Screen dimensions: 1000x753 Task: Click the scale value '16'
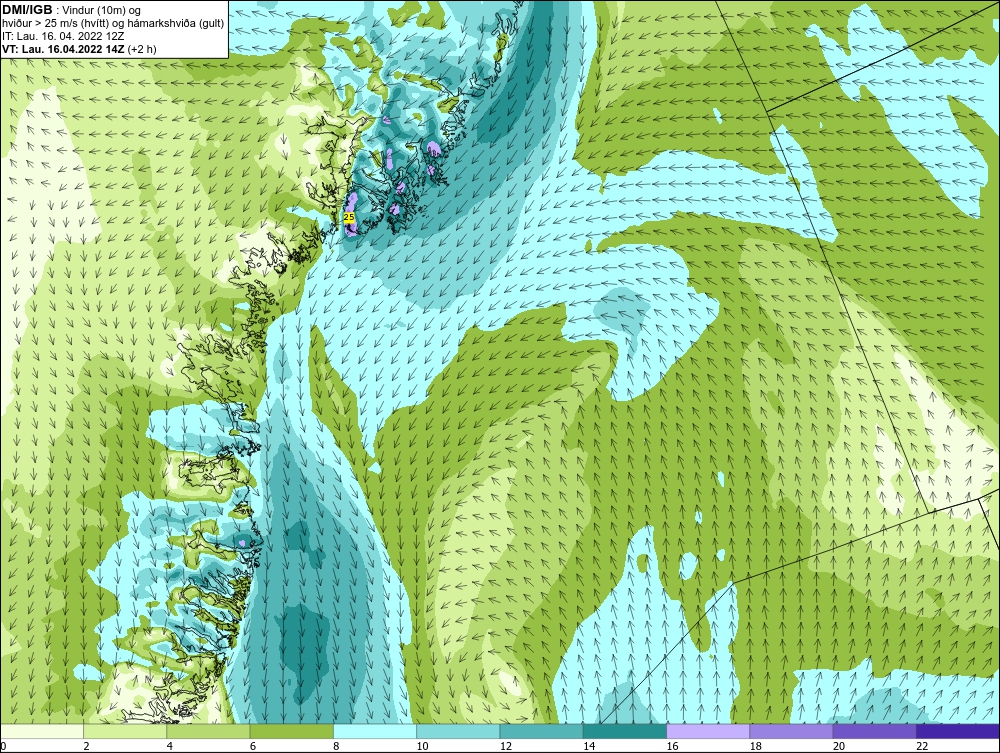click(x=672, y=747)
